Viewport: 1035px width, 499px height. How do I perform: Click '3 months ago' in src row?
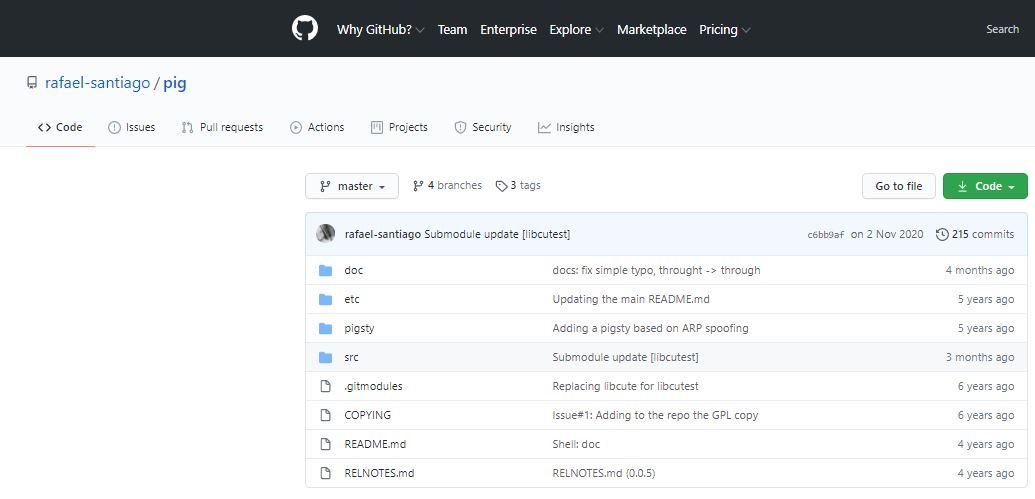click(x=980, y=358)
